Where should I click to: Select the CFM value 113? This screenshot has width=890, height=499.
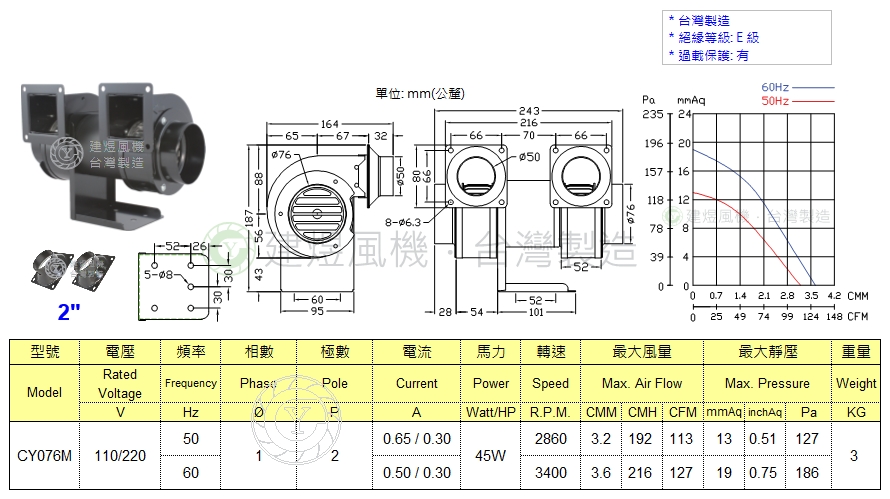pyautogui.click(x=681, y=439)
